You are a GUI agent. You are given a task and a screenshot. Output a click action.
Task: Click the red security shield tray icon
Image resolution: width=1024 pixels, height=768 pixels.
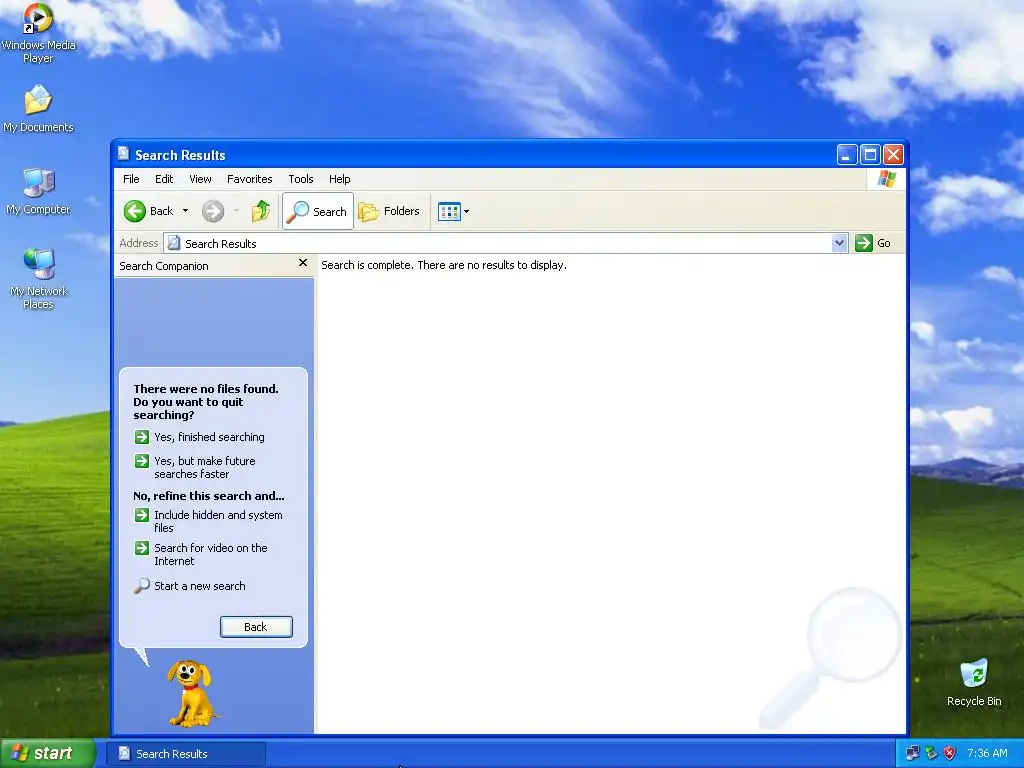[x=950, y=753]
